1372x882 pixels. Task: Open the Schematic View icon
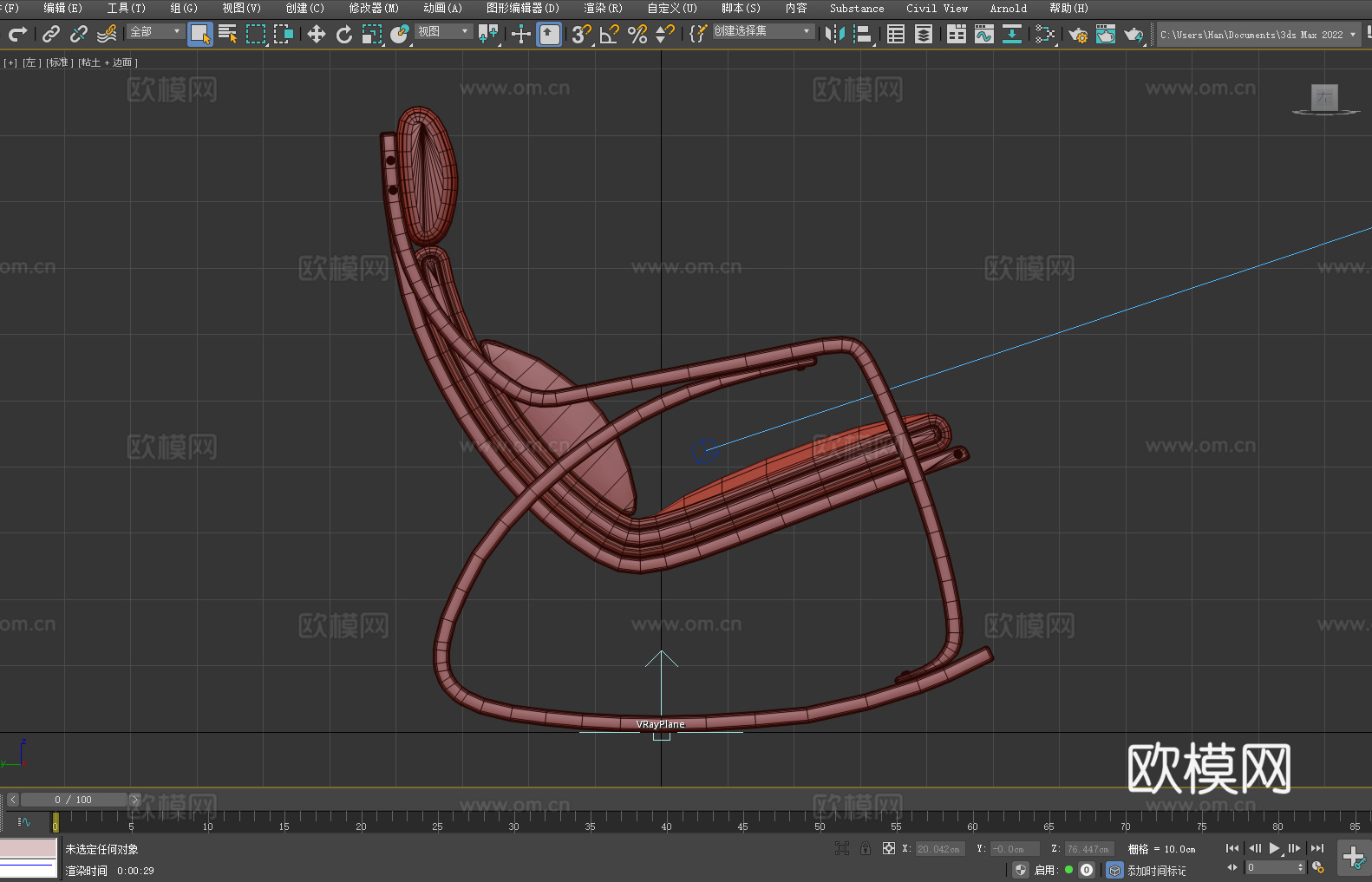1012,34
